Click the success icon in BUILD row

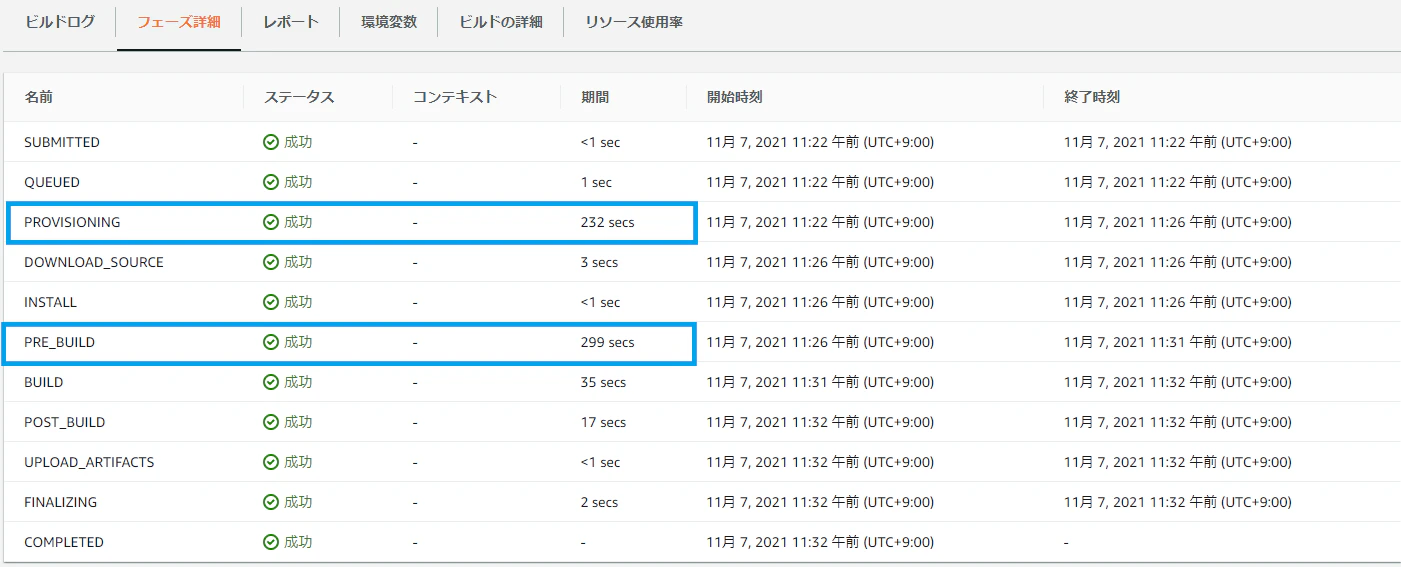[x=271, y=382]
